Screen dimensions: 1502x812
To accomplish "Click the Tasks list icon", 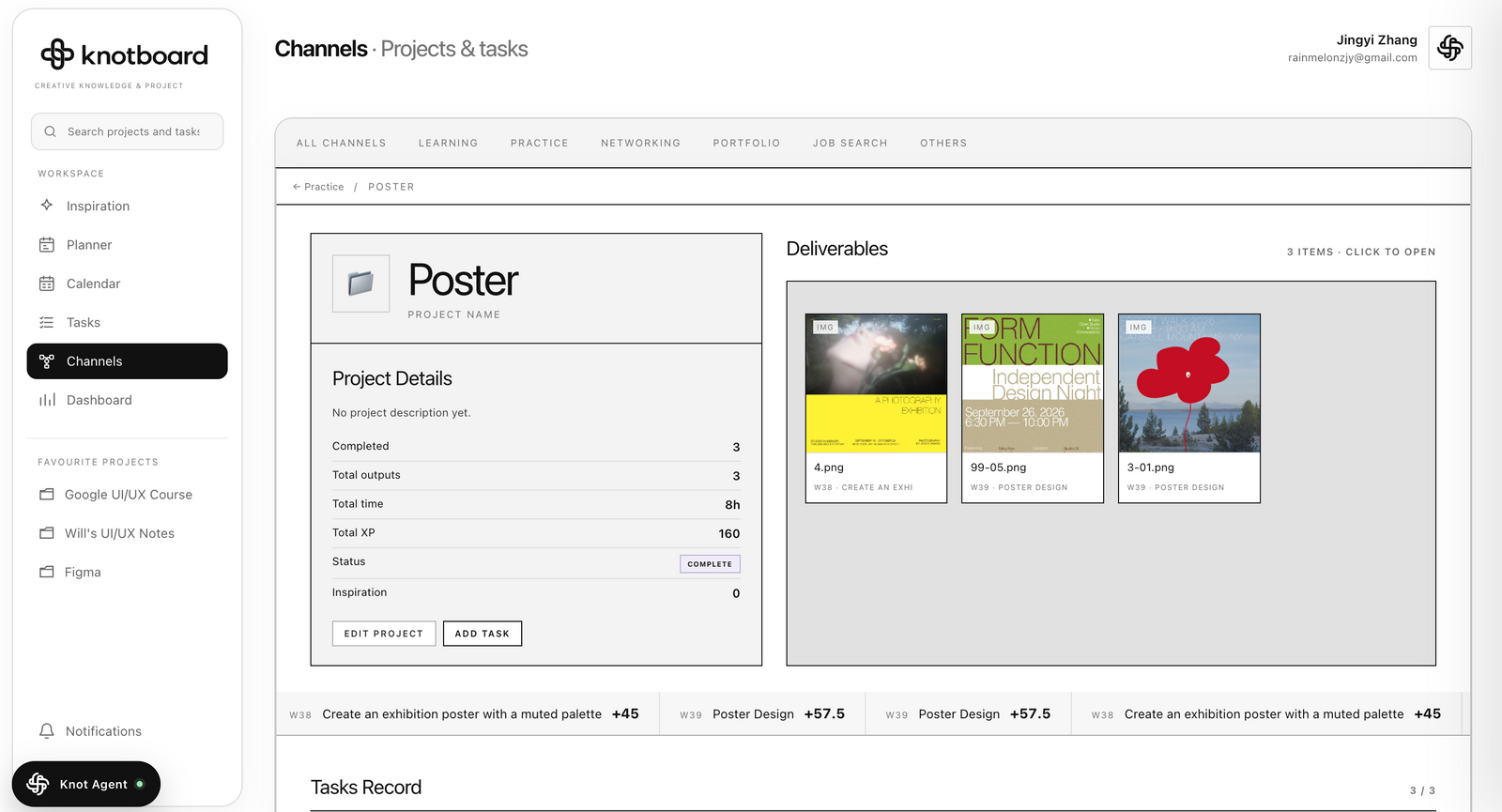I will pos(47,322).
